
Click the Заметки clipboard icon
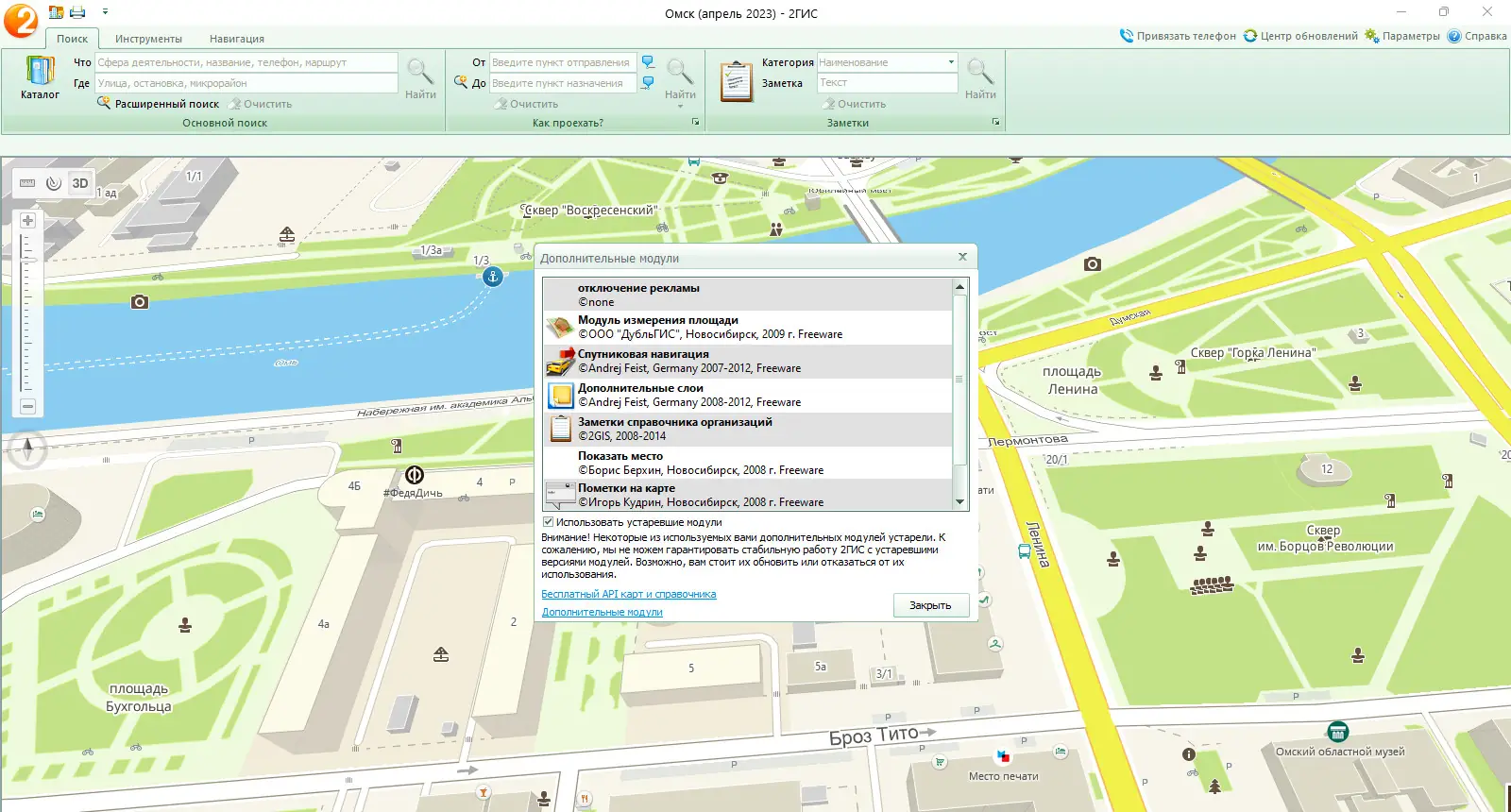(x=736, y=81)
